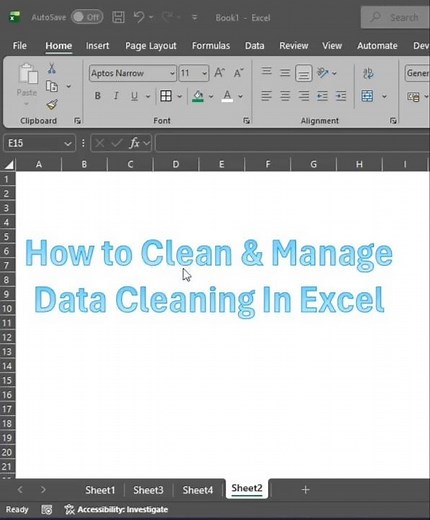Expand the Underline style dropdown arrow

(148, 97)
